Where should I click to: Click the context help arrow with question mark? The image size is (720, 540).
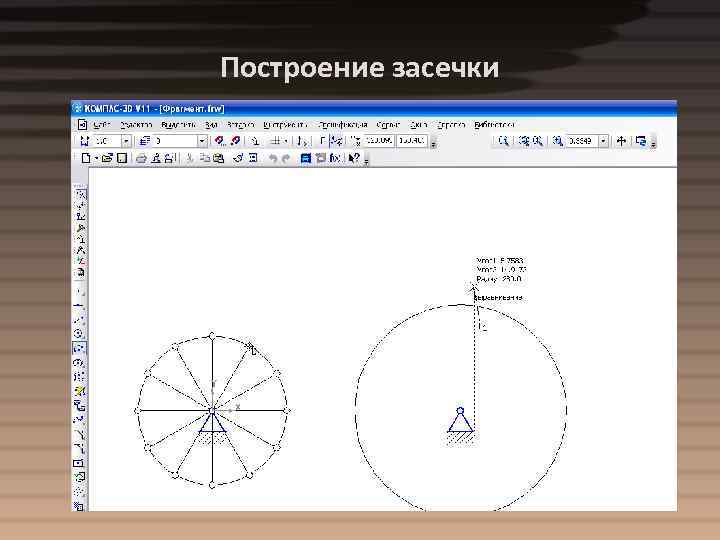tap(354, 158)
